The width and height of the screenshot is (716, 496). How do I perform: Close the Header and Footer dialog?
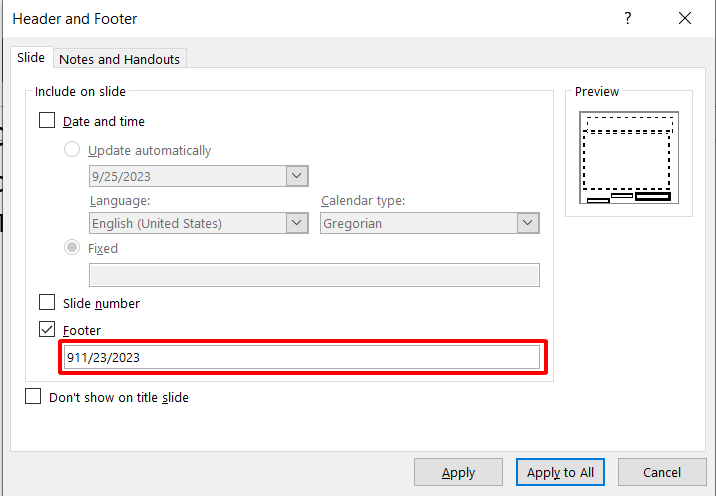pyautogui.click(x=684, y=19)
